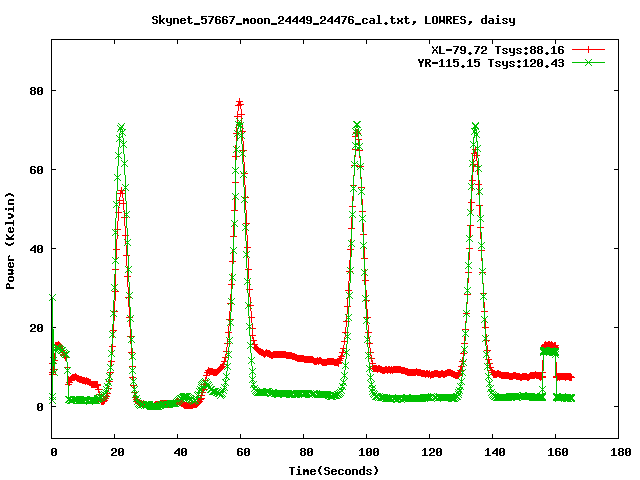
Task: Click the x-axis tick label 160
Action: (x=558, y=452)
